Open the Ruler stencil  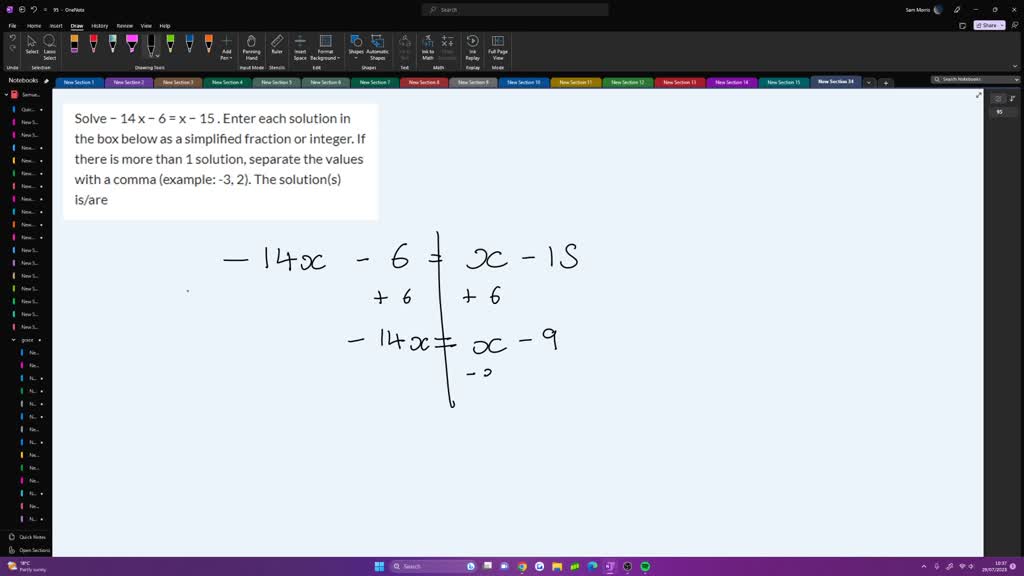point(276,45)
